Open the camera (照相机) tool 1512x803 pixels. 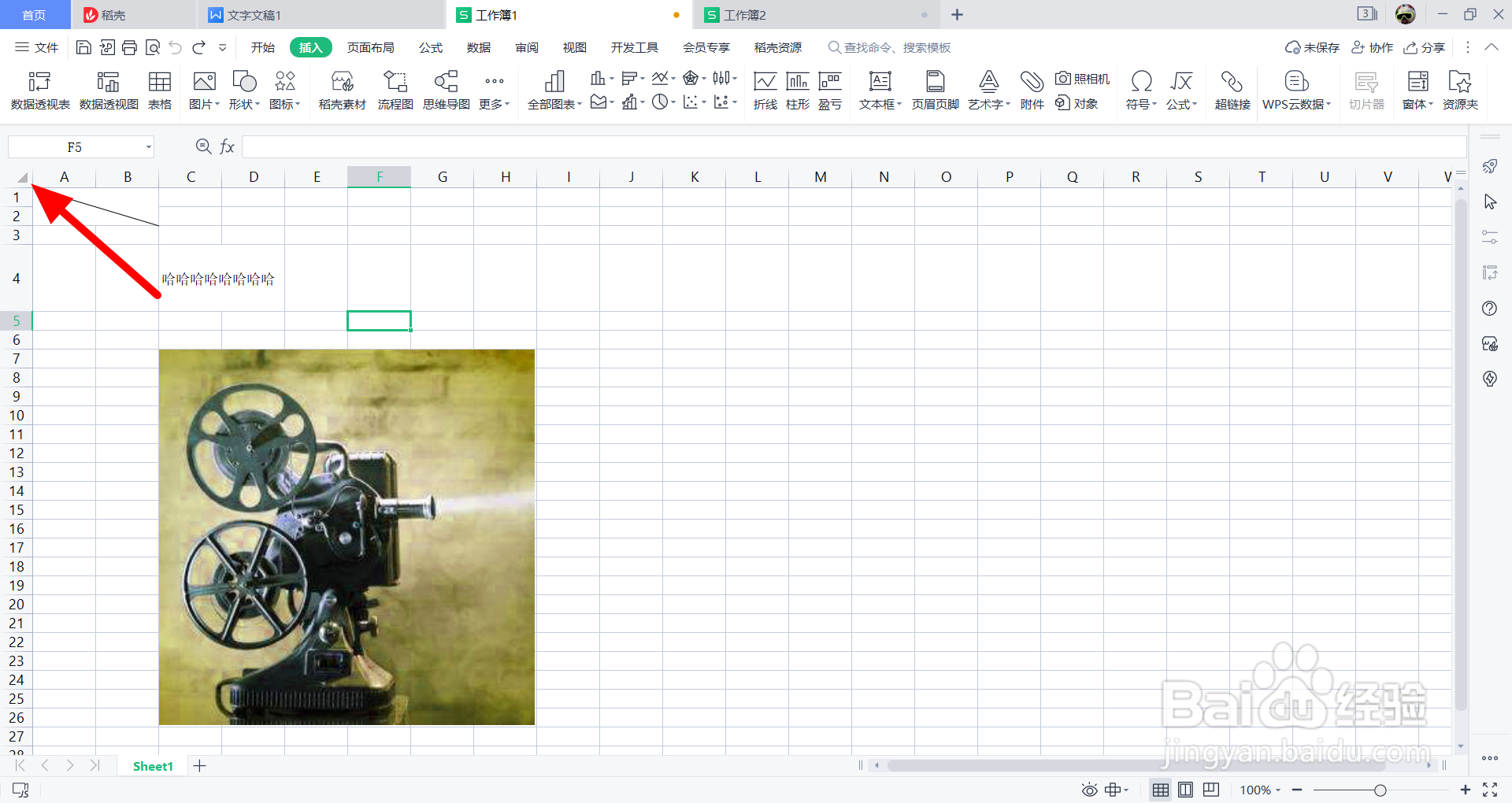point(1083,79)
